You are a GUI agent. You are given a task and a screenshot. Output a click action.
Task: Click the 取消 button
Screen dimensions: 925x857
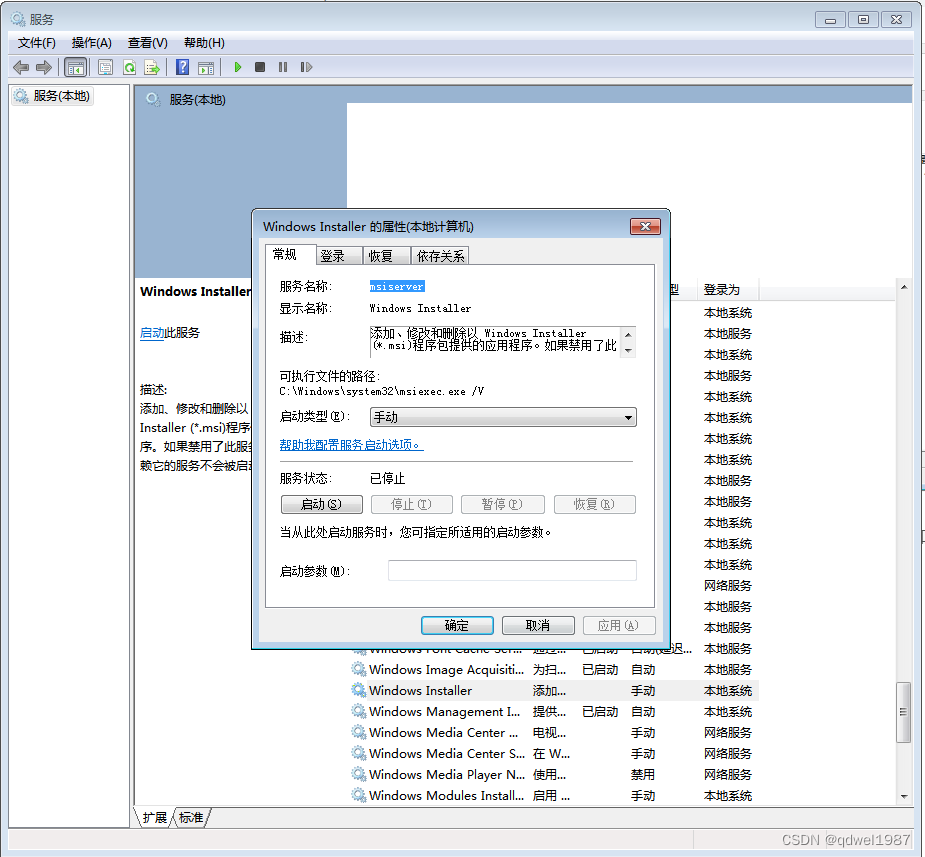(x=538, y=625)
